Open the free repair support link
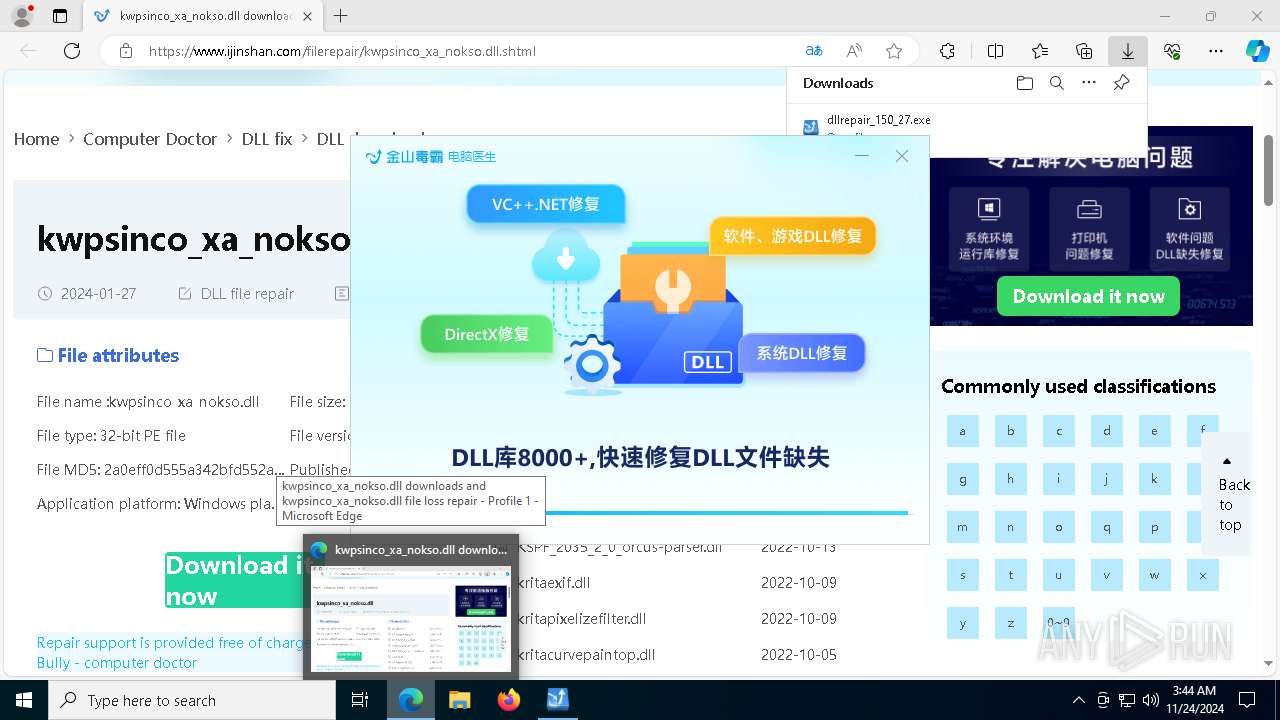Viewport: 1280px width, 720px height. (170, 652)
